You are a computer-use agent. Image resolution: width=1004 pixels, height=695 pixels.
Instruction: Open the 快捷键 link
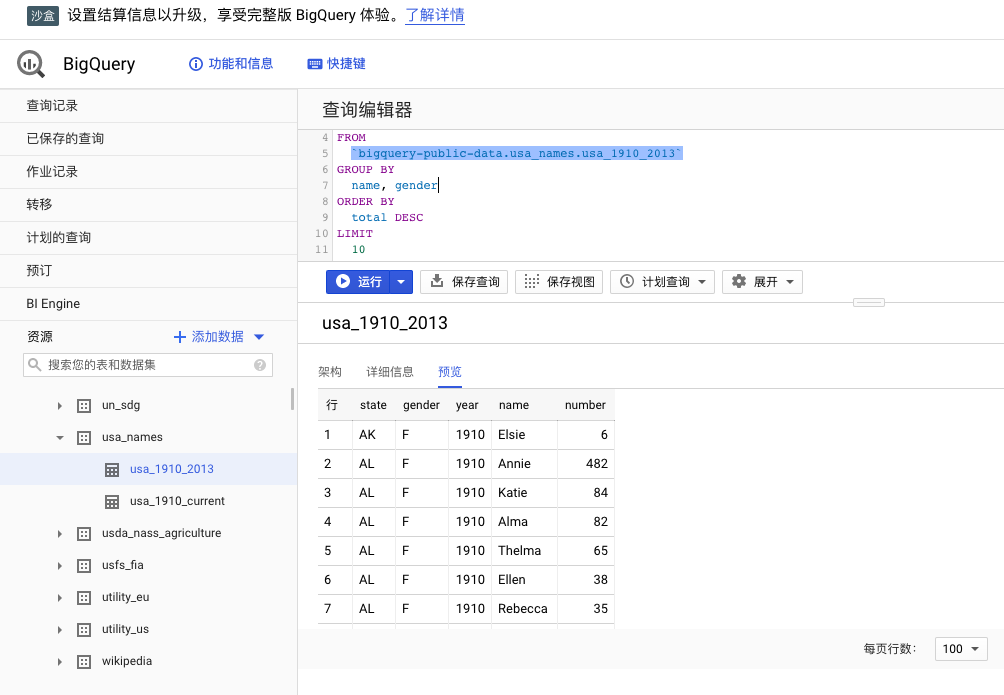(337, 64)
